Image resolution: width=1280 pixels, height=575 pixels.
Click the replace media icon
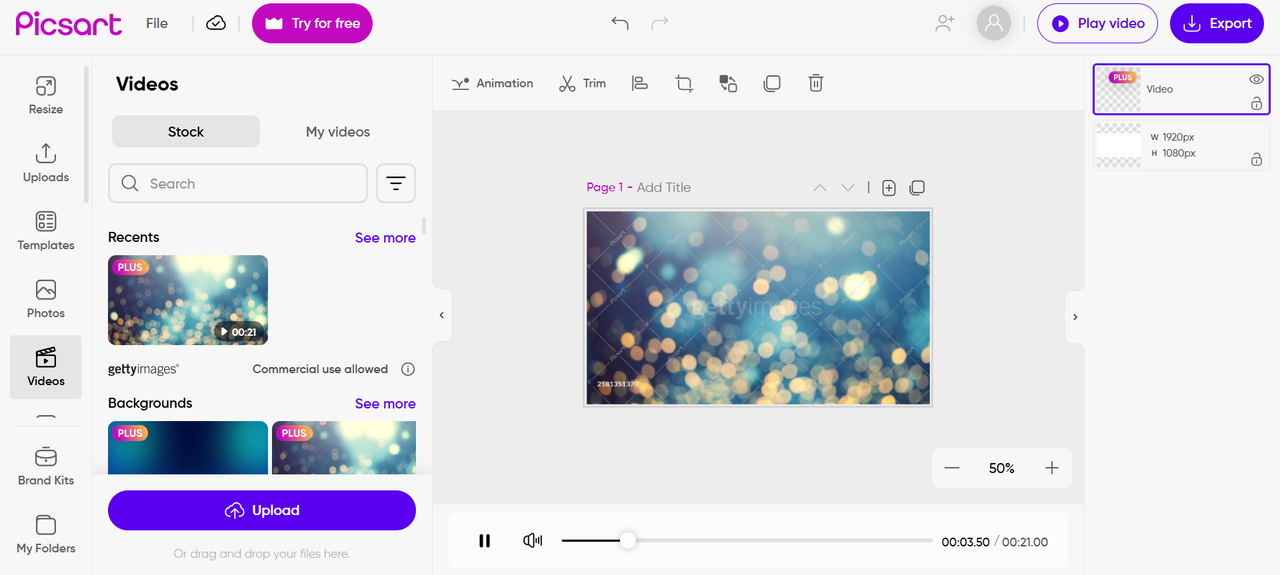coord(728,83)
